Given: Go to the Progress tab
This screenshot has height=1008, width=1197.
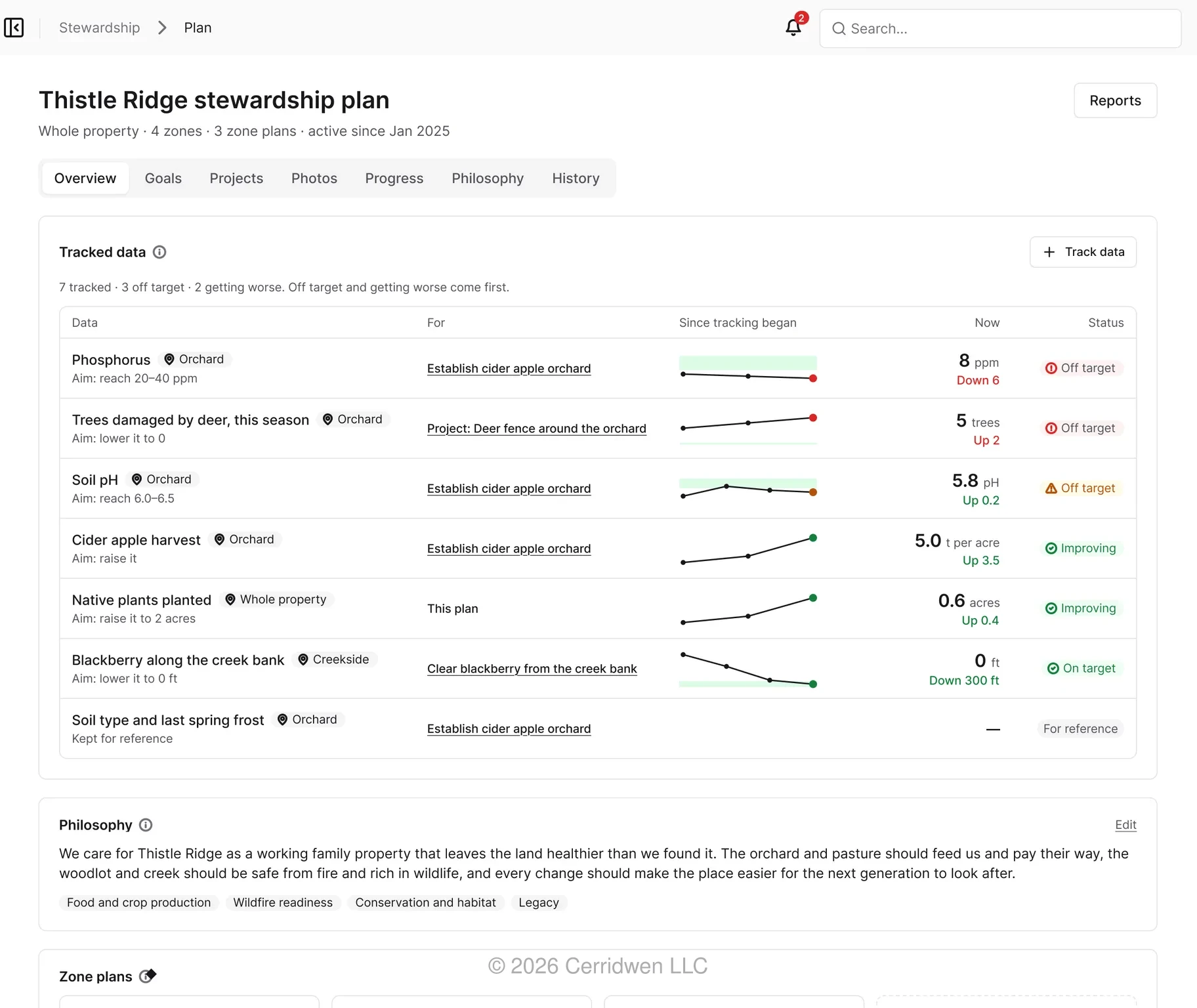Looking at the screenshot, I should click(x=394, y=178).
